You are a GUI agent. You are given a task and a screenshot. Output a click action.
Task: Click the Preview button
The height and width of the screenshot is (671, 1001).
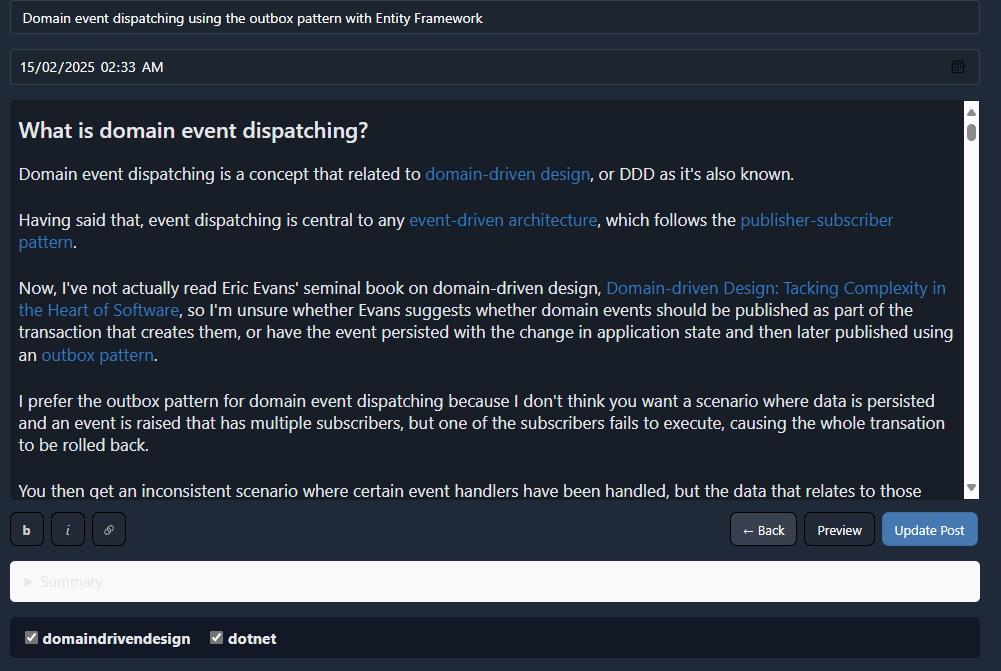pyautogui.click(x=839, y=530)
